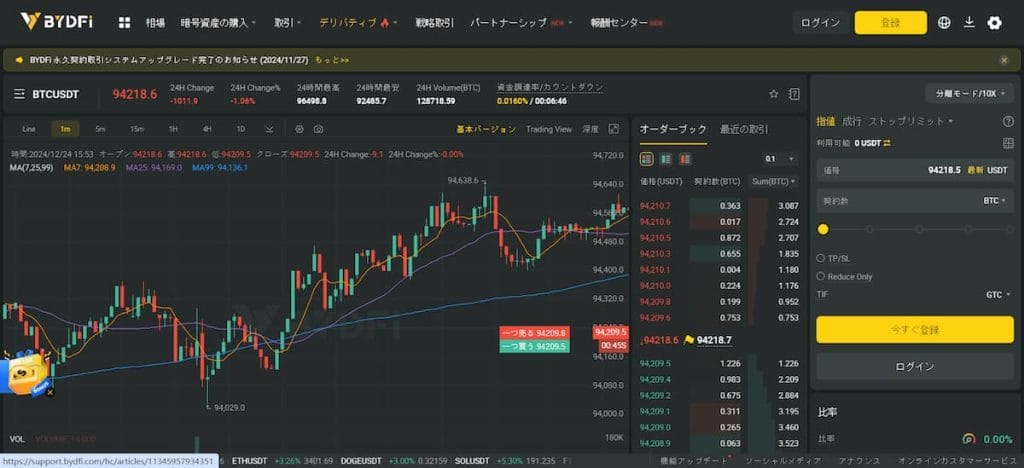Go to the 相場 markets menu
The height and width of the screenshot is (468, 1024).
point(155,23)
